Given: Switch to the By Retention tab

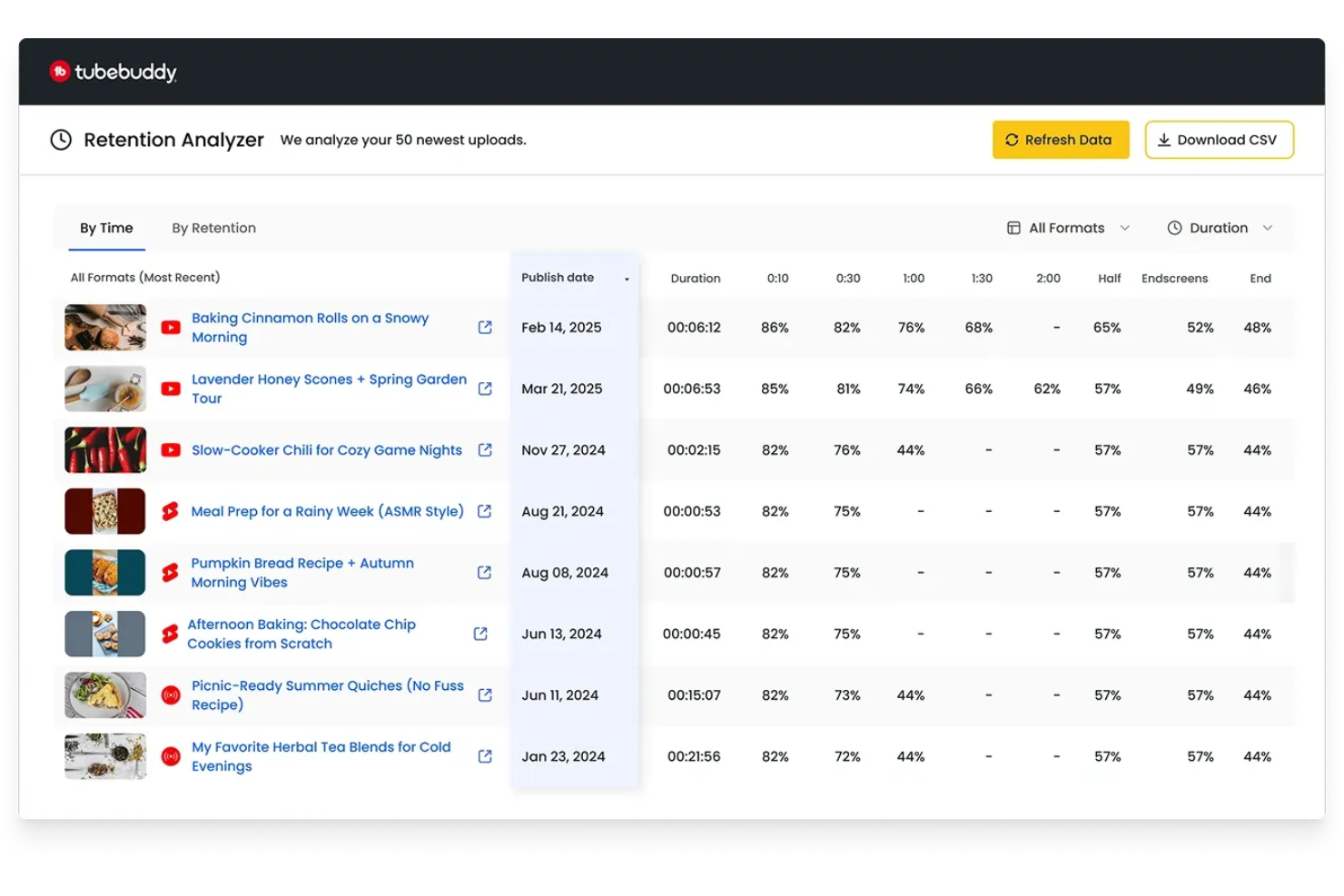Looking at the screenshot, I should [213, 228].
